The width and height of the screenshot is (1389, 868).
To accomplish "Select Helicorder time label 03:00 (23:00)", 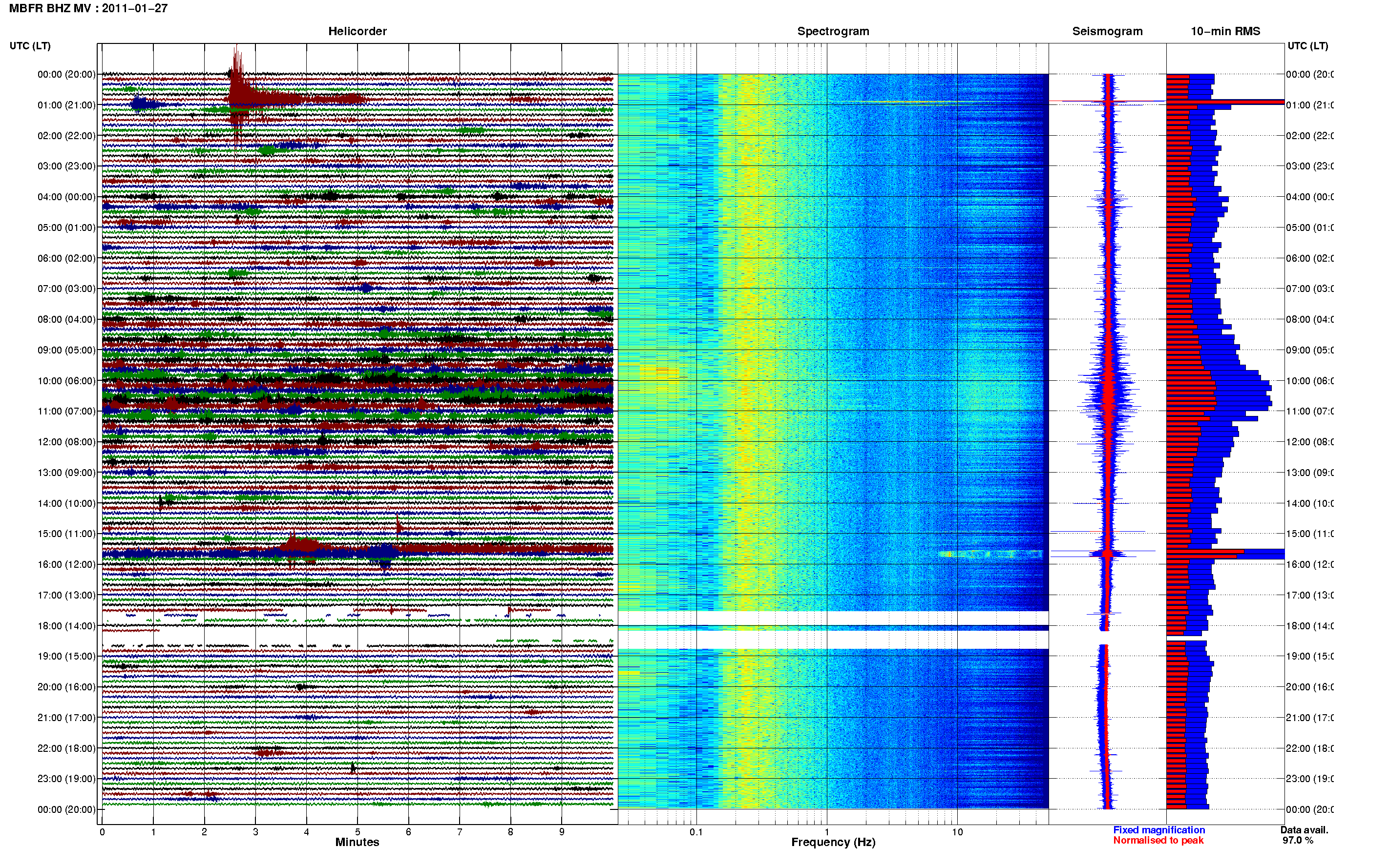I will click(x=66, y=166).
